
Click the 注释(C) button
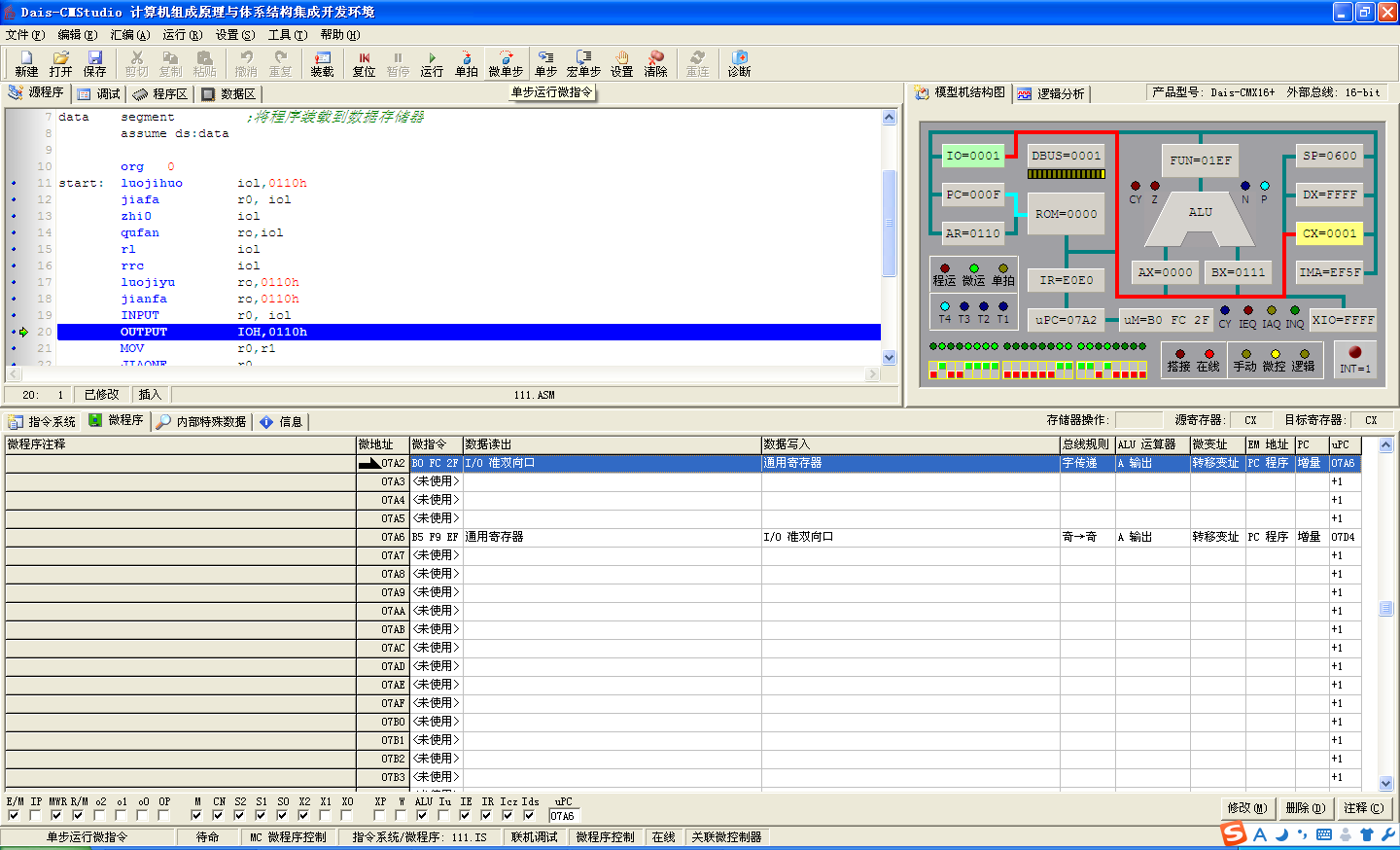coord(1363,808)
